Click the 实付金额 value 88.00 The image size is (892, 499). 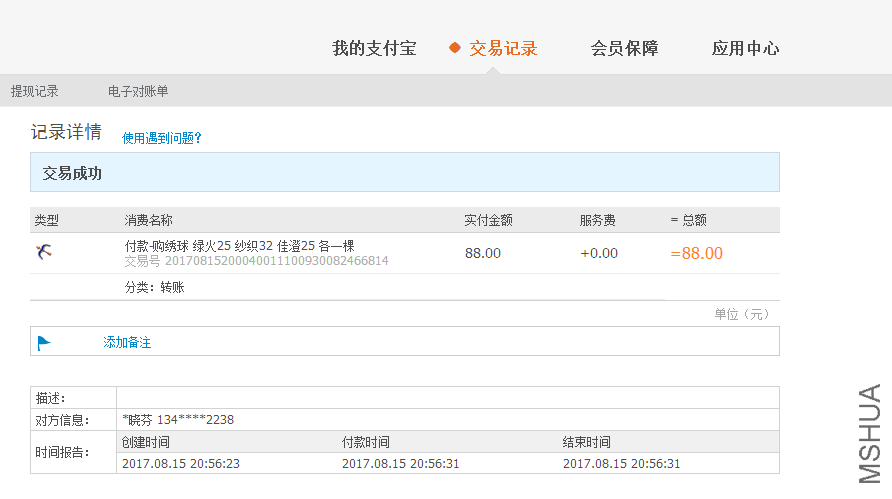point(482,253)
